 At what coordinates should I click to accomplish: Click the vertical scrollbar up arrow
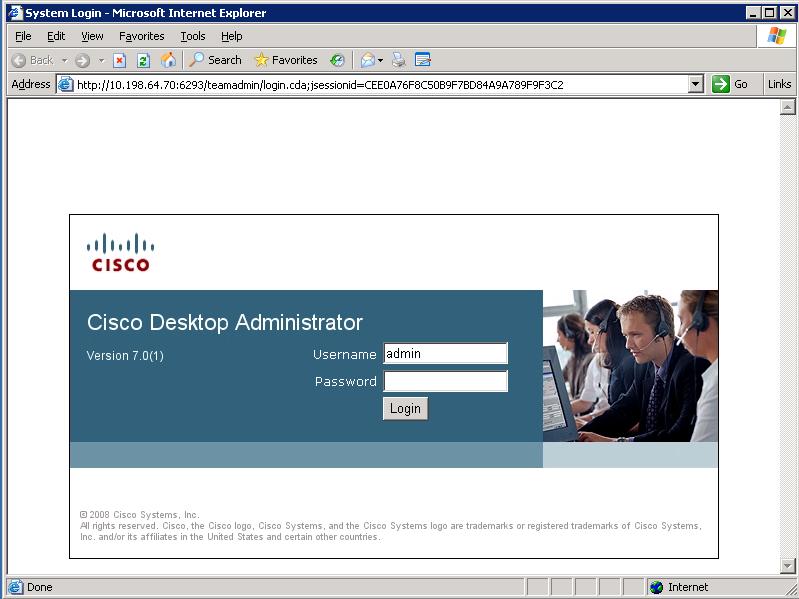click(x=787, y=107)
